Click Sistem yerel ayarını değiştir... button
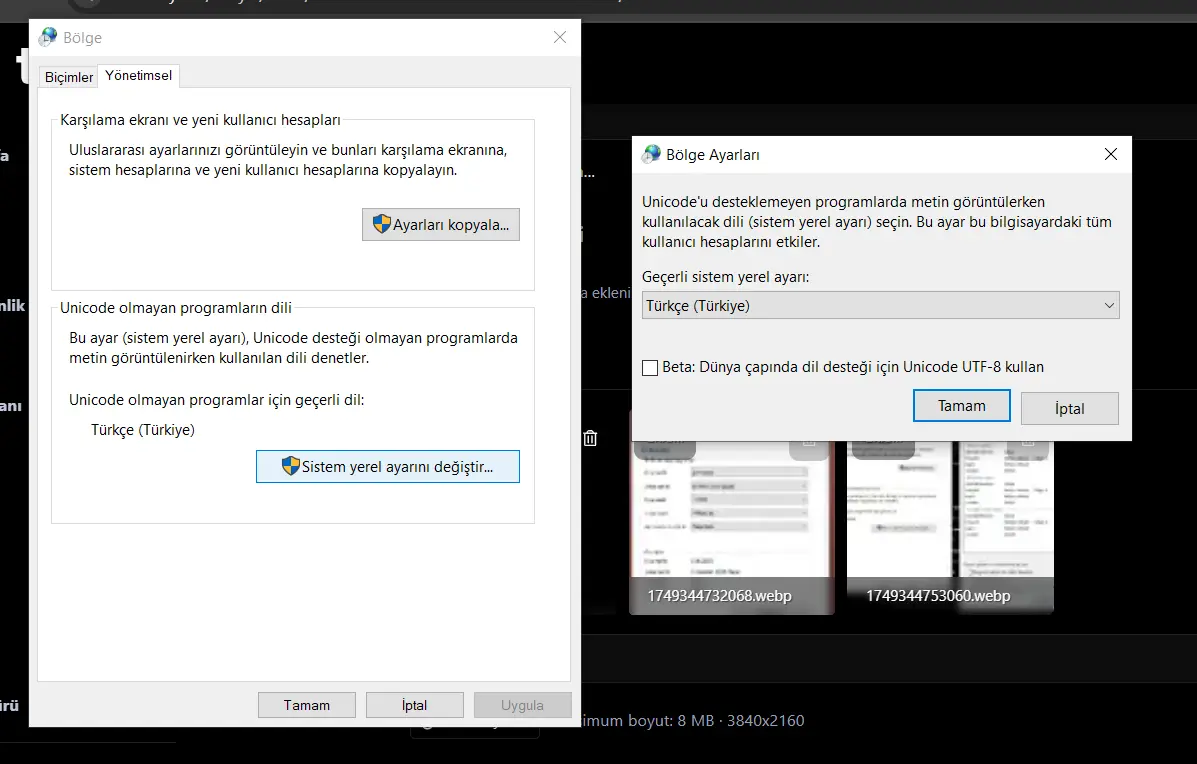Screen dimensions: 1197x764 click(x=388, y=466)
